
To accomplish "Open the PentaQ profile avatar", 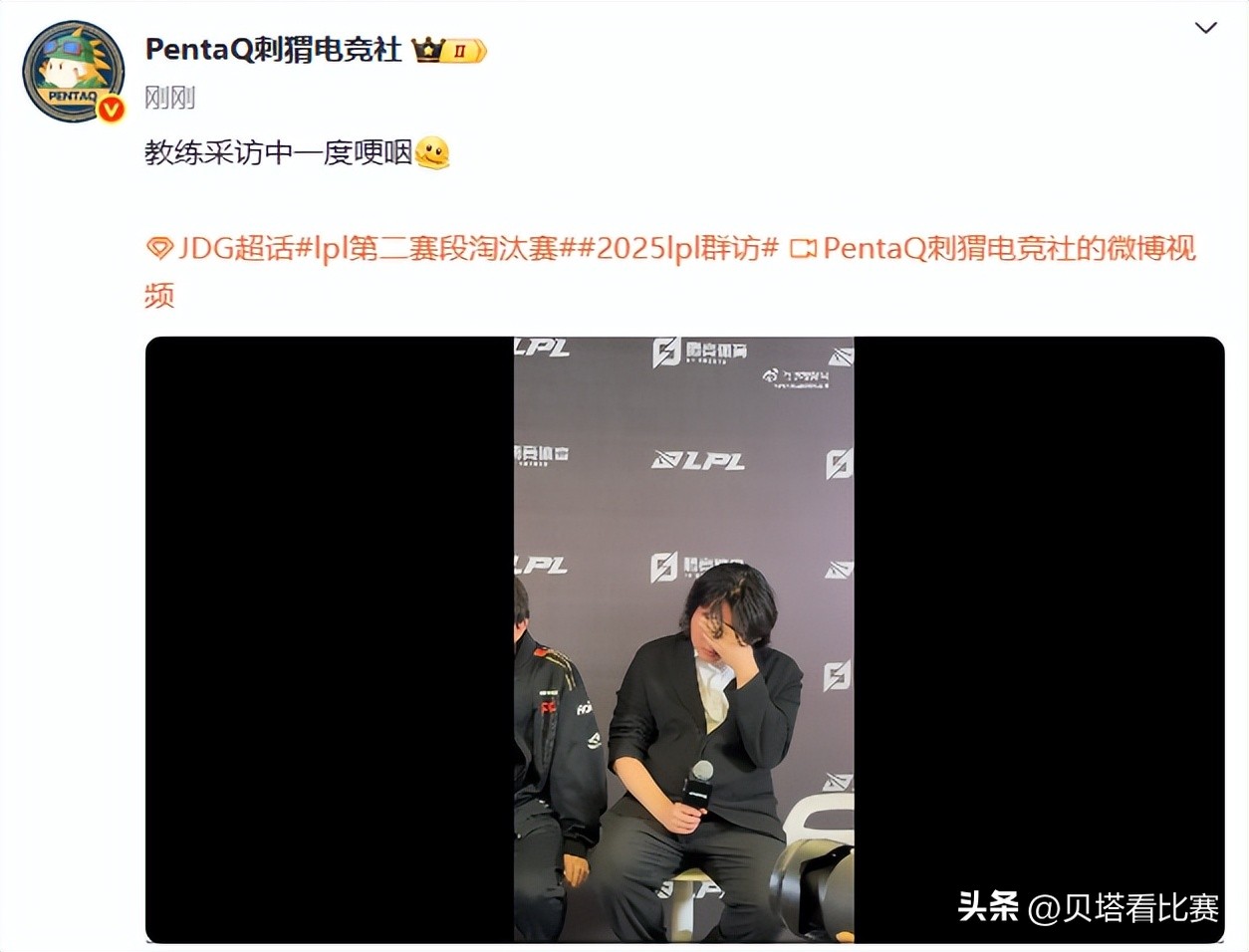I will [x=74, y=72].
